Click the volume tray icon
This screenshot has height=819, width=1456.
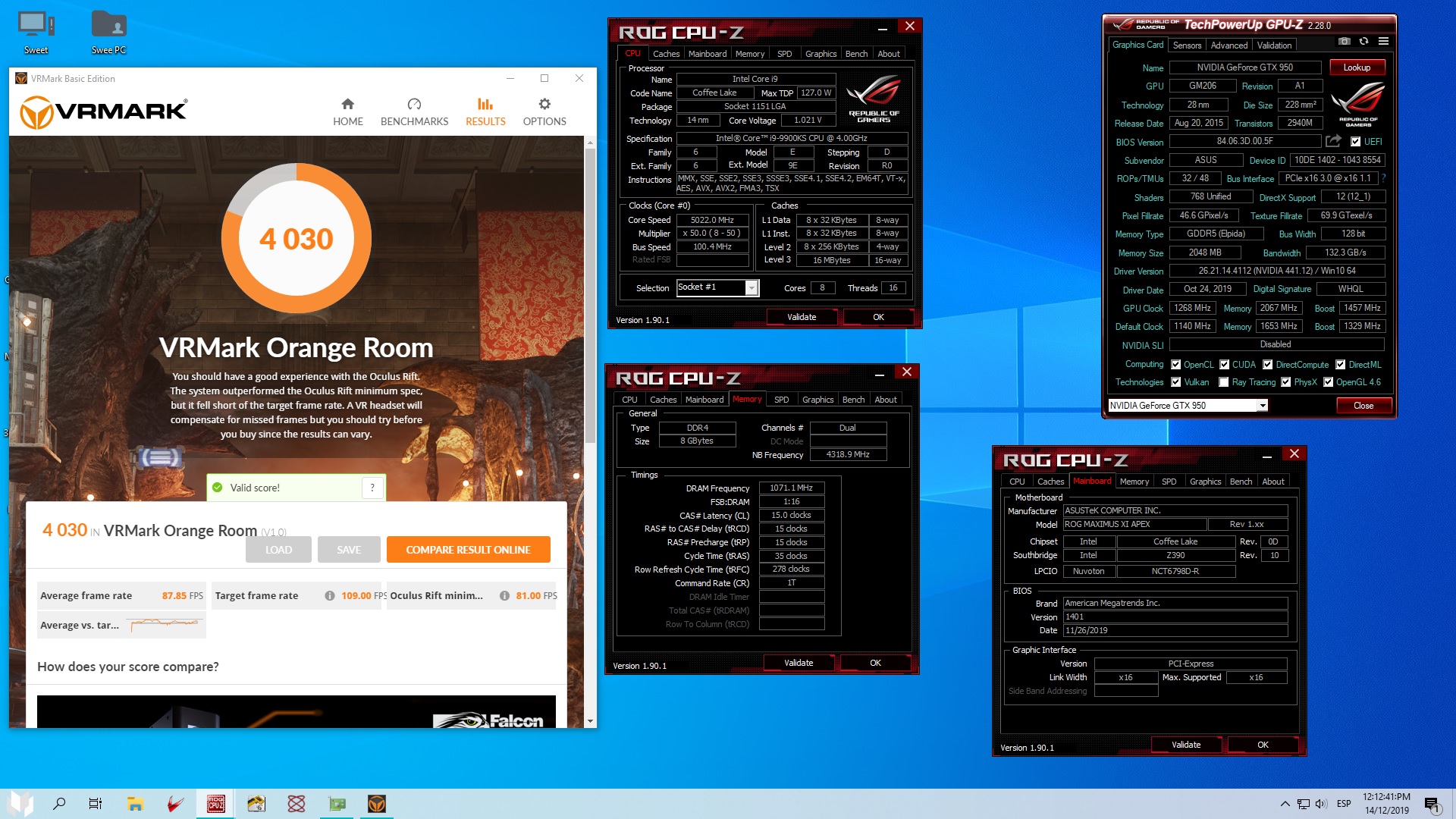point(1321,804)
